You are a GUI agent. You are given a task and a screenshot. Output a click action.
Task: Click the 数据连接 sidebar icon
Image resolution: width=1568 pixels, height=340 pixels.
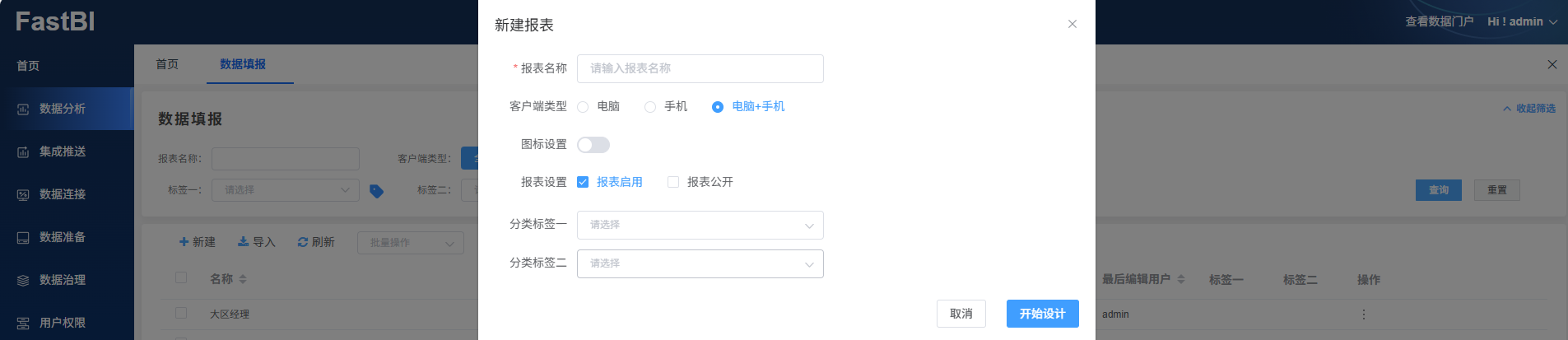(23, 195)
